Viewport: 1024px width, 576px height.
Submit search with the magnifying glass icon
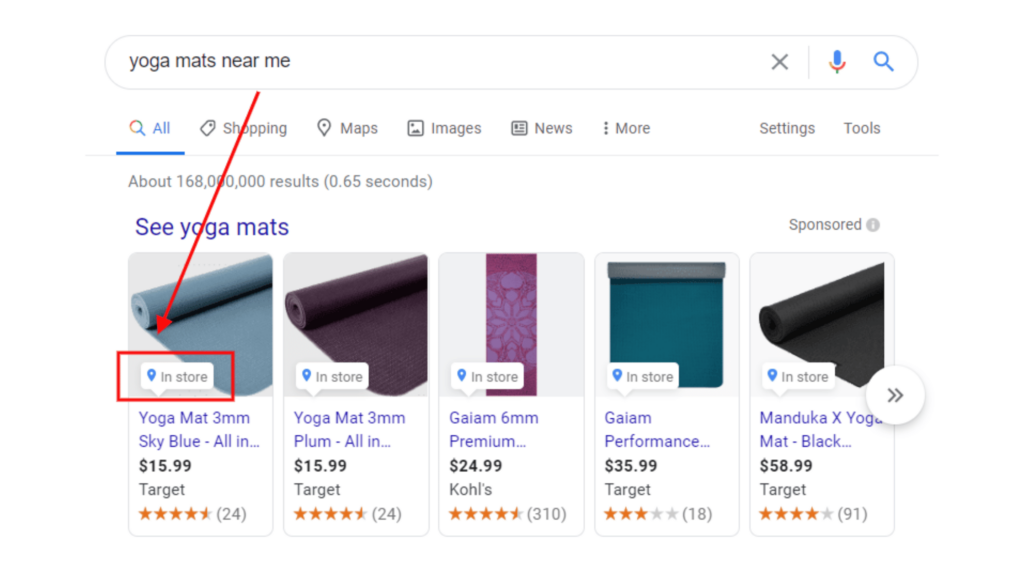coord(883,61)
